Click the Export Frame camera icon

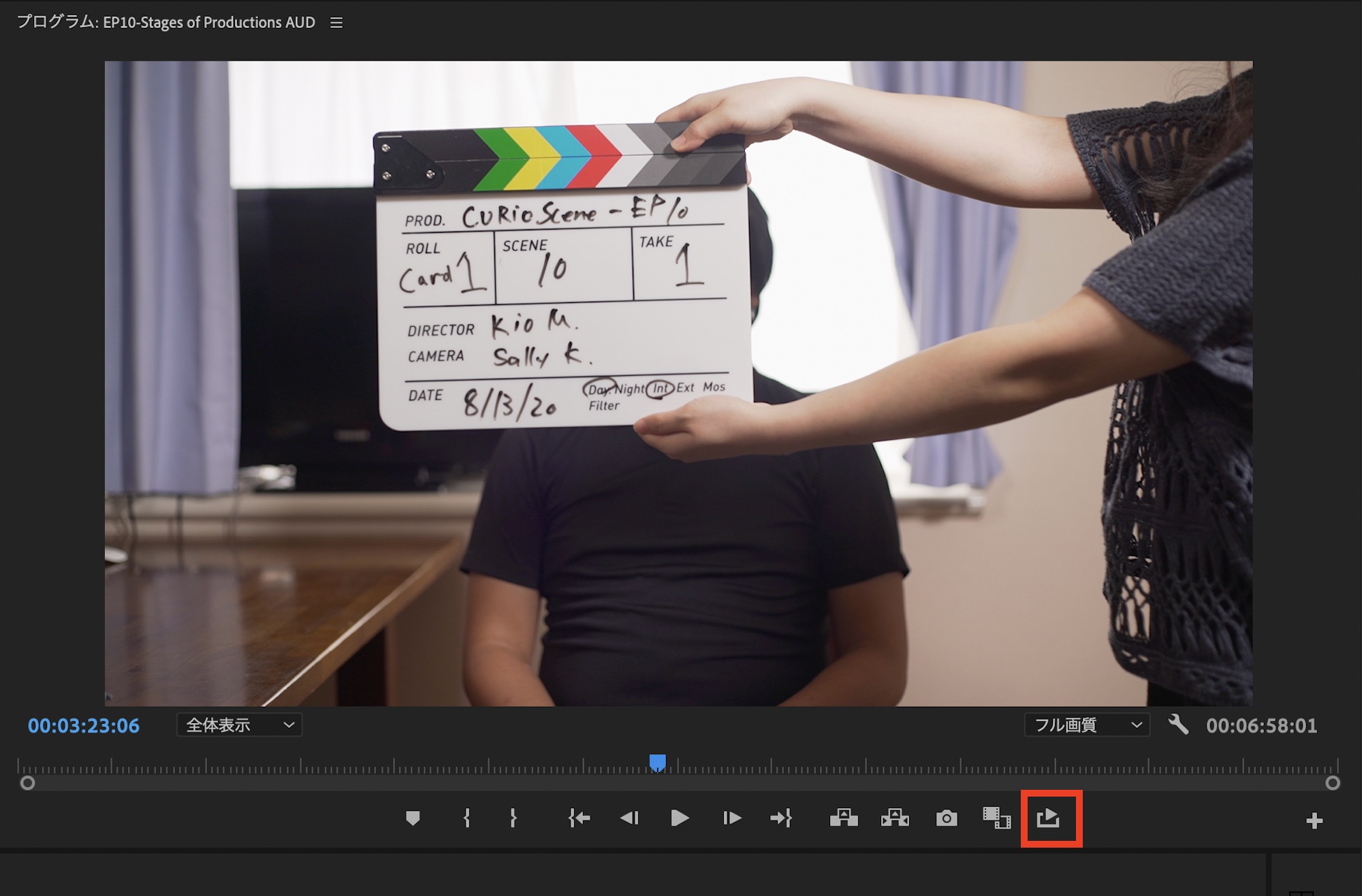(x=947, y=818)
